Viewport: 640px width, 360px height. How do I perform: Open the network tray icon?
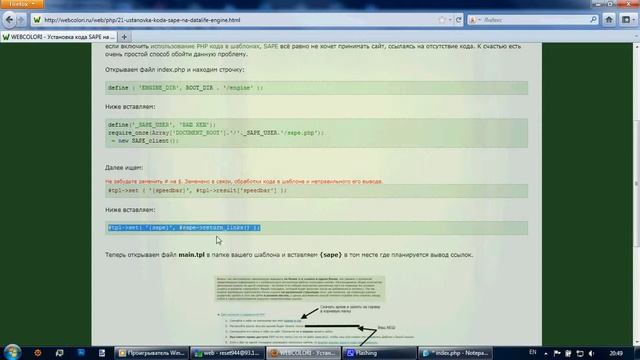pos(580,353)
